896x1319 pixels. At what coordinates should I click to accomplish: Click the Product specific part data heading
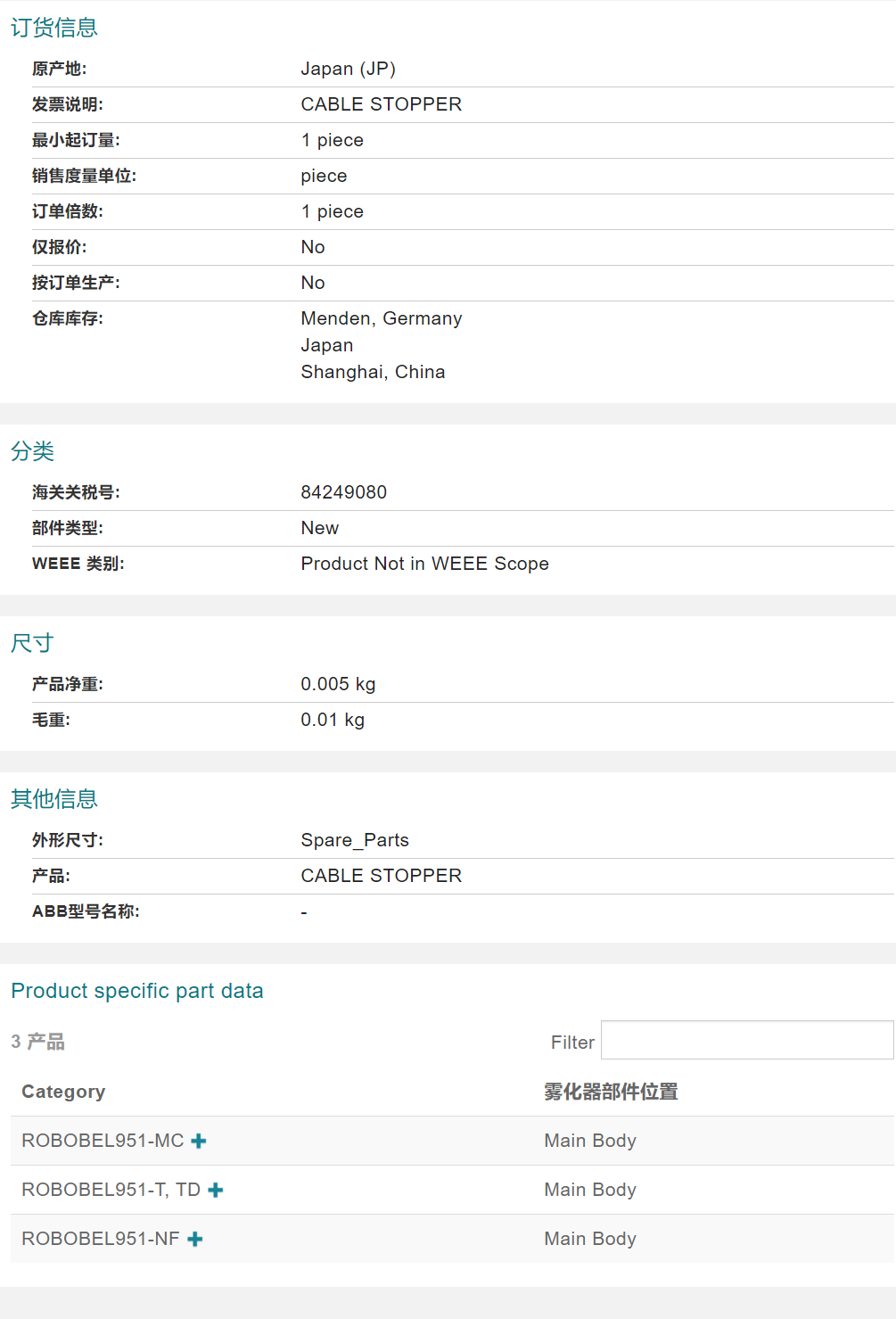point(137,991)
